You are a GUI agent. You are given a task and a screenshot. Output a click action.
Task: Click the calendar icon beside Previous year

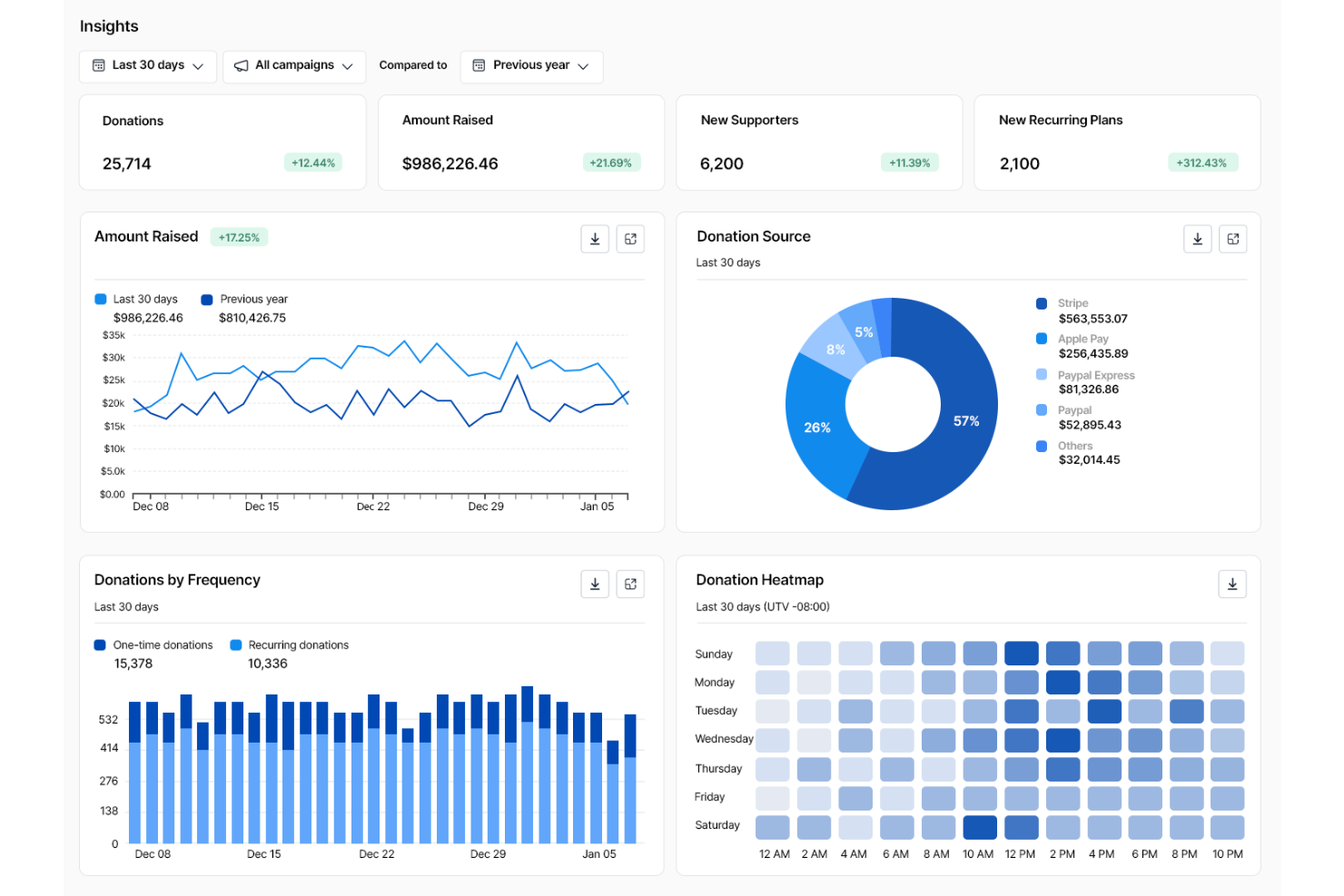(x=479, y=65)
